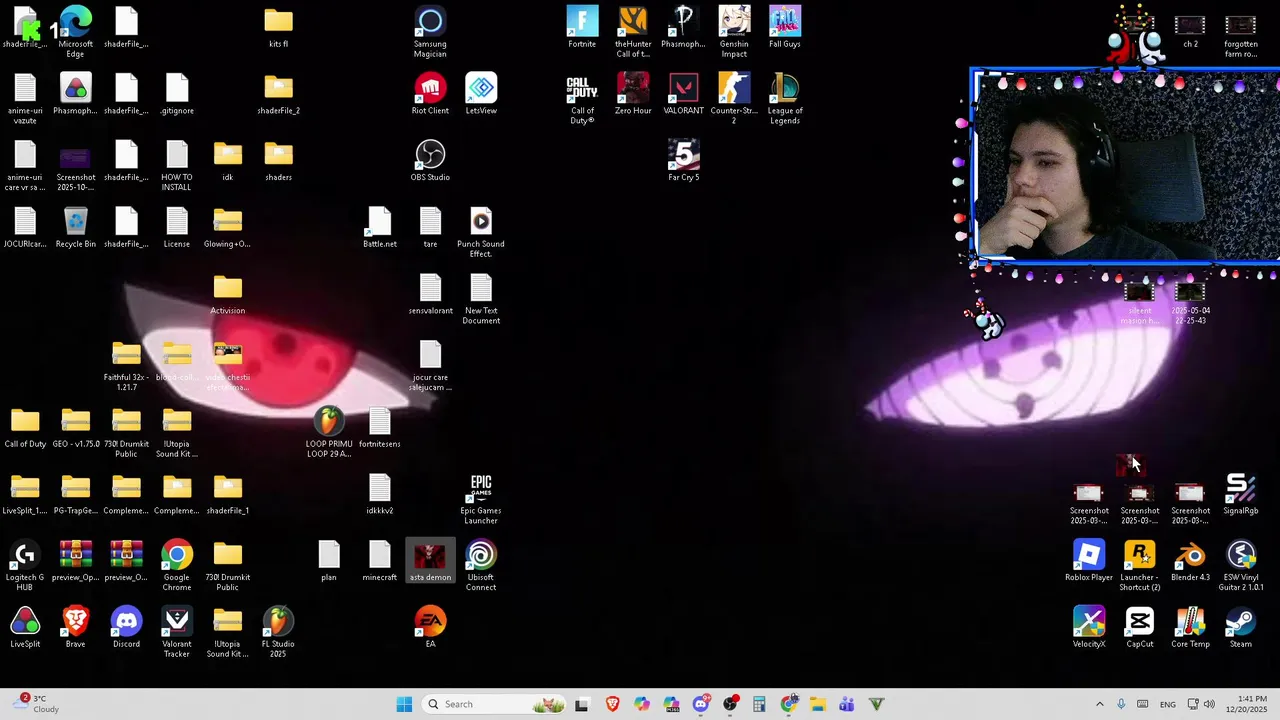1280x720 pixels.
Task: Select the LiveSplit application icon
Action: coord(25,627)
